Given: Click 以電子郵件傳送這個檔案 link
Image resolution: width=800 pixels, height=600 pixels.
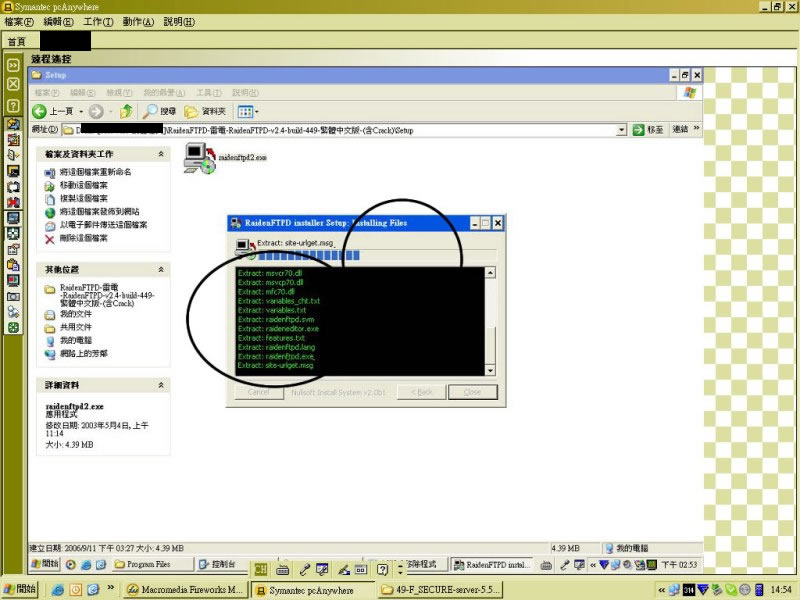Looking at the screenshot, I should coord(104,224).
